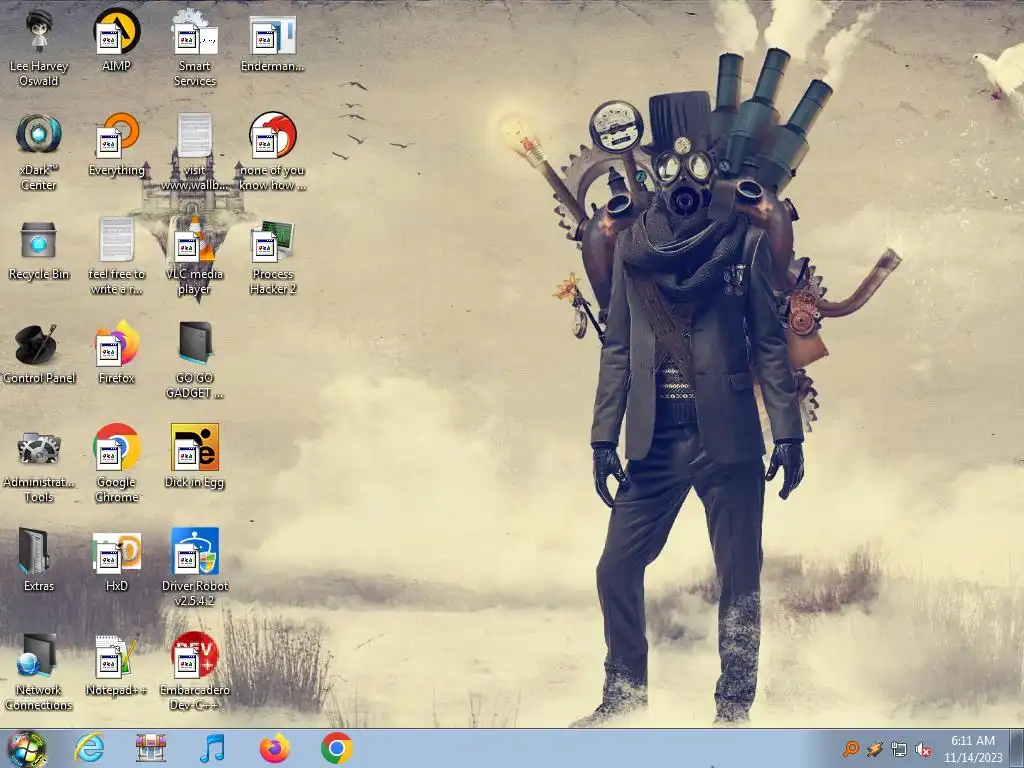1024x768 pixels.
Task: Open the Windows Start menu orb
Action: tap(27, 748)
